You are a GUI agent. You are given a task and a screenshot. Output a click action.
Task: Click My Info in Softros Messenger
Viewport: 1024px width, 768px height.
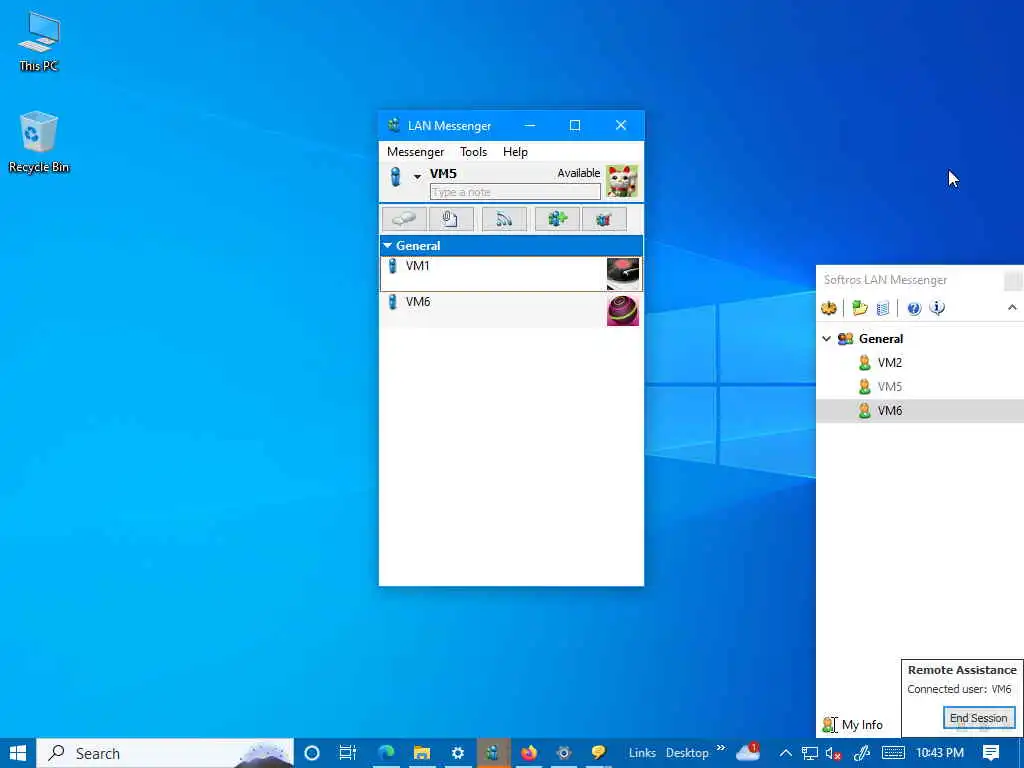(x=861, y=725)
